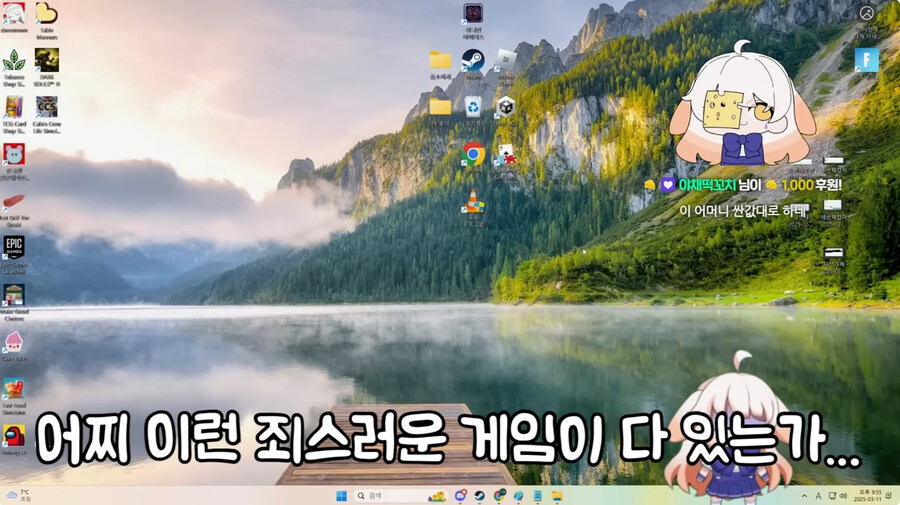Open the playing cards and chips icon
This screenshot has height=505, width=900.
coord(506,154)
